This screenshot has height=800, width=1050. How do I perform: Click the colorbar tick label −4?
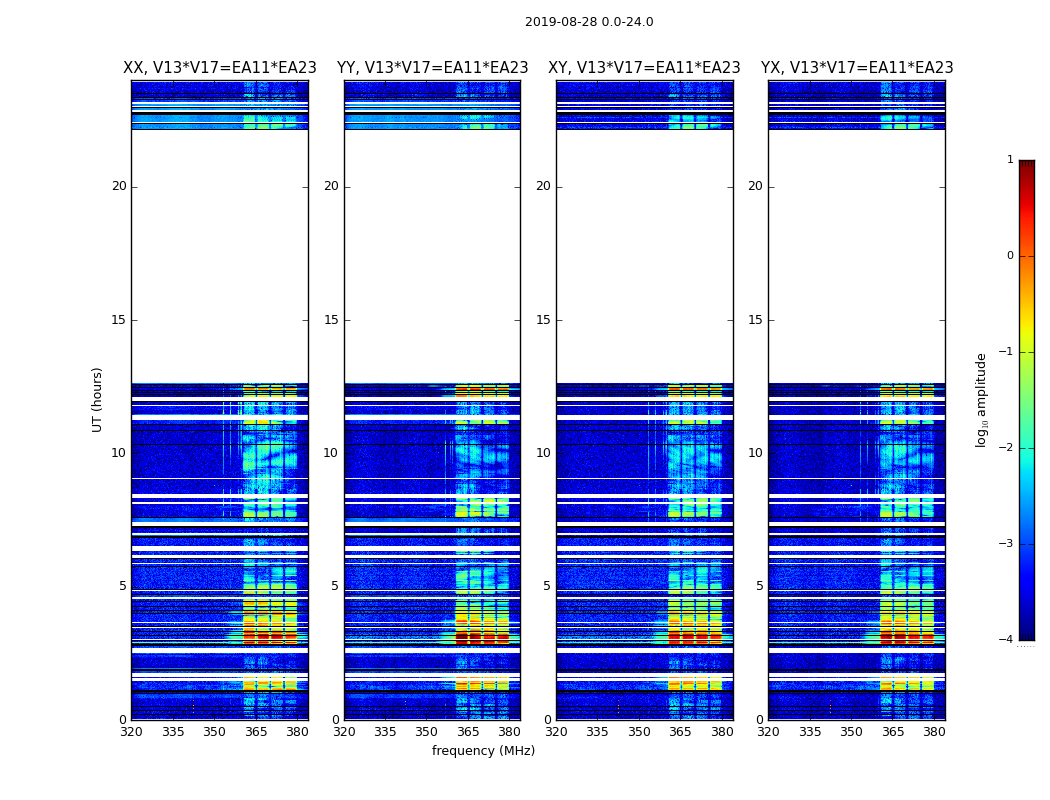click(x=1006, y=640)
